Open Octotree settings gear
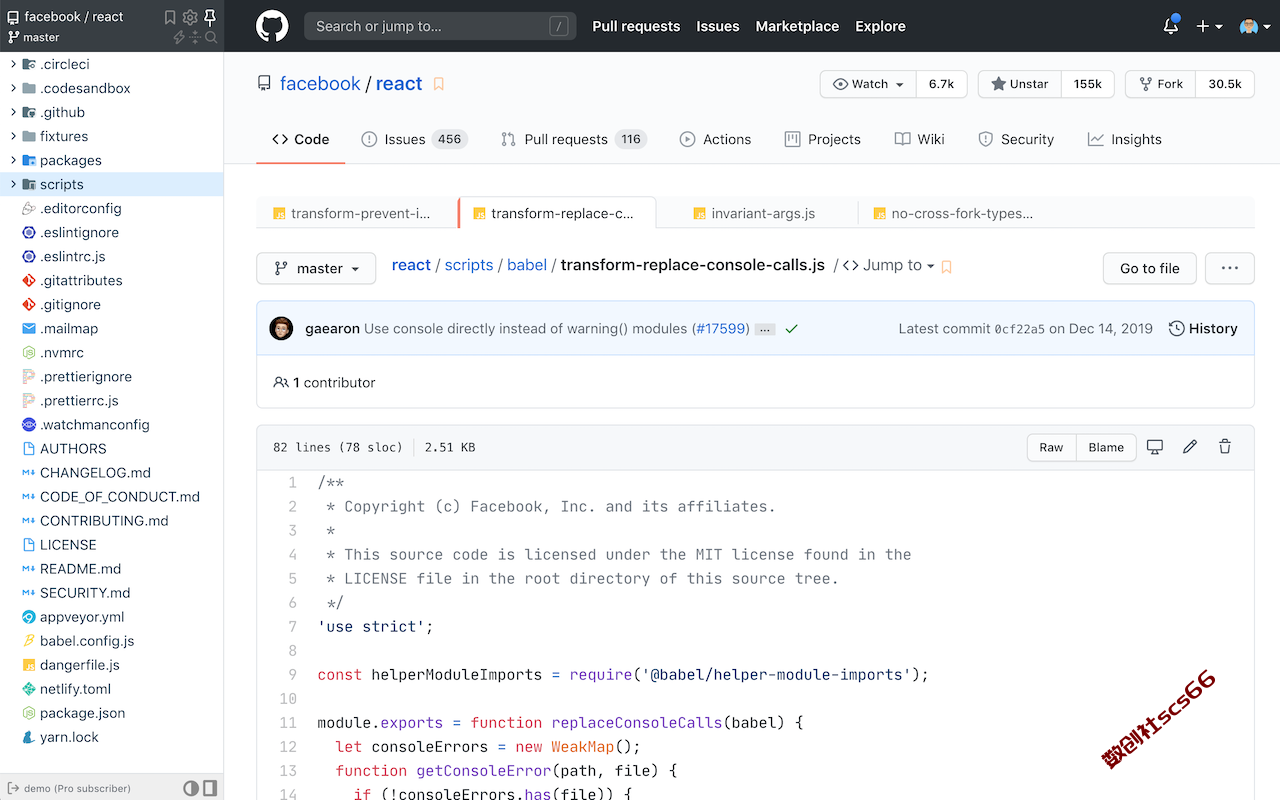Image resolution: width=1280 pixels, height=800 pixels. [x=190, y=17]
